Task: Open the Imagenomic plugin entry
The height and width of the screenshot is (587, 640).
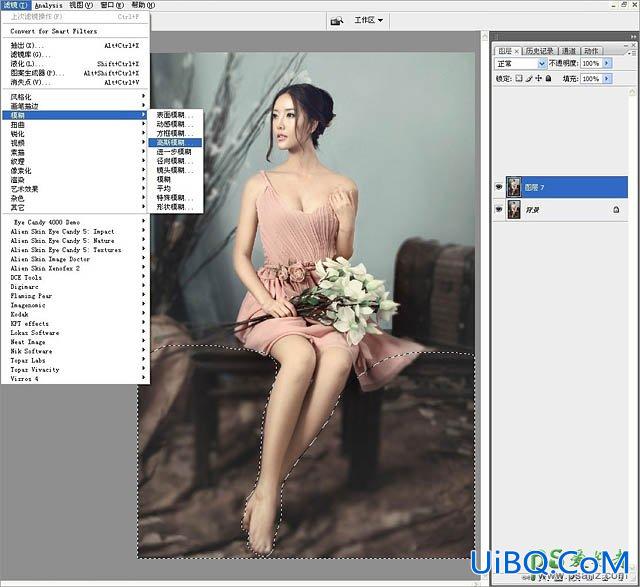Action: pos(75,305)
